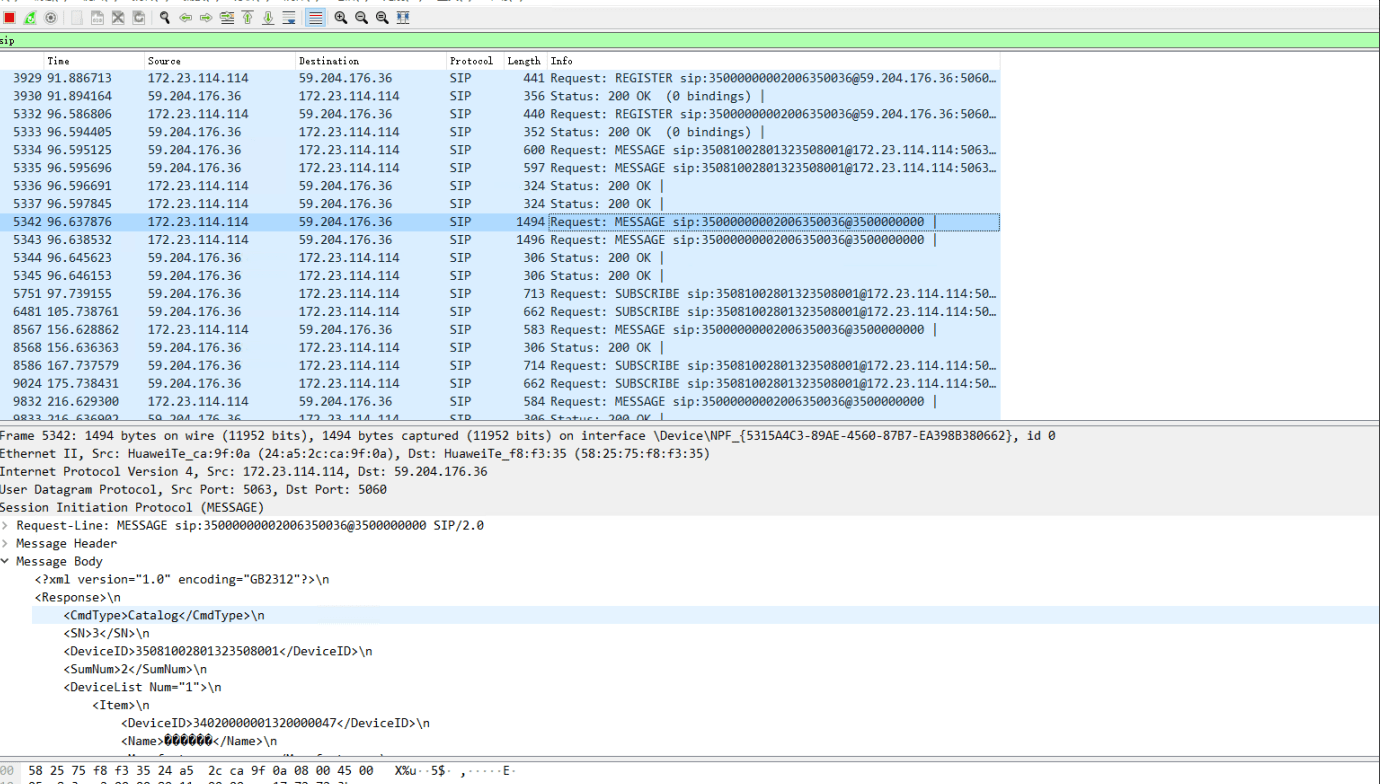Open capture options gear icon
Image resolution: width=1380 pixels, height=784 pixels.
pos(51,18)
